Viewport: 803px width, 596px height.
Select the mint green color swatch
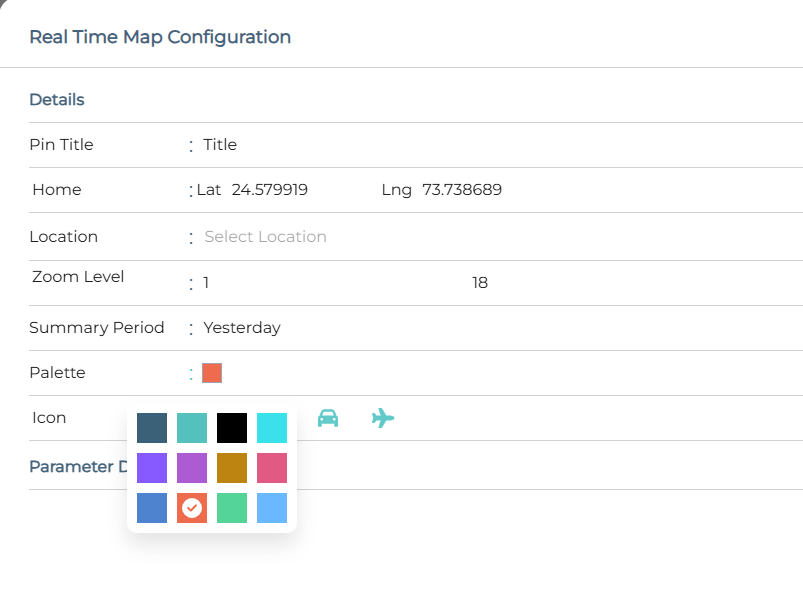click(232, 508)
